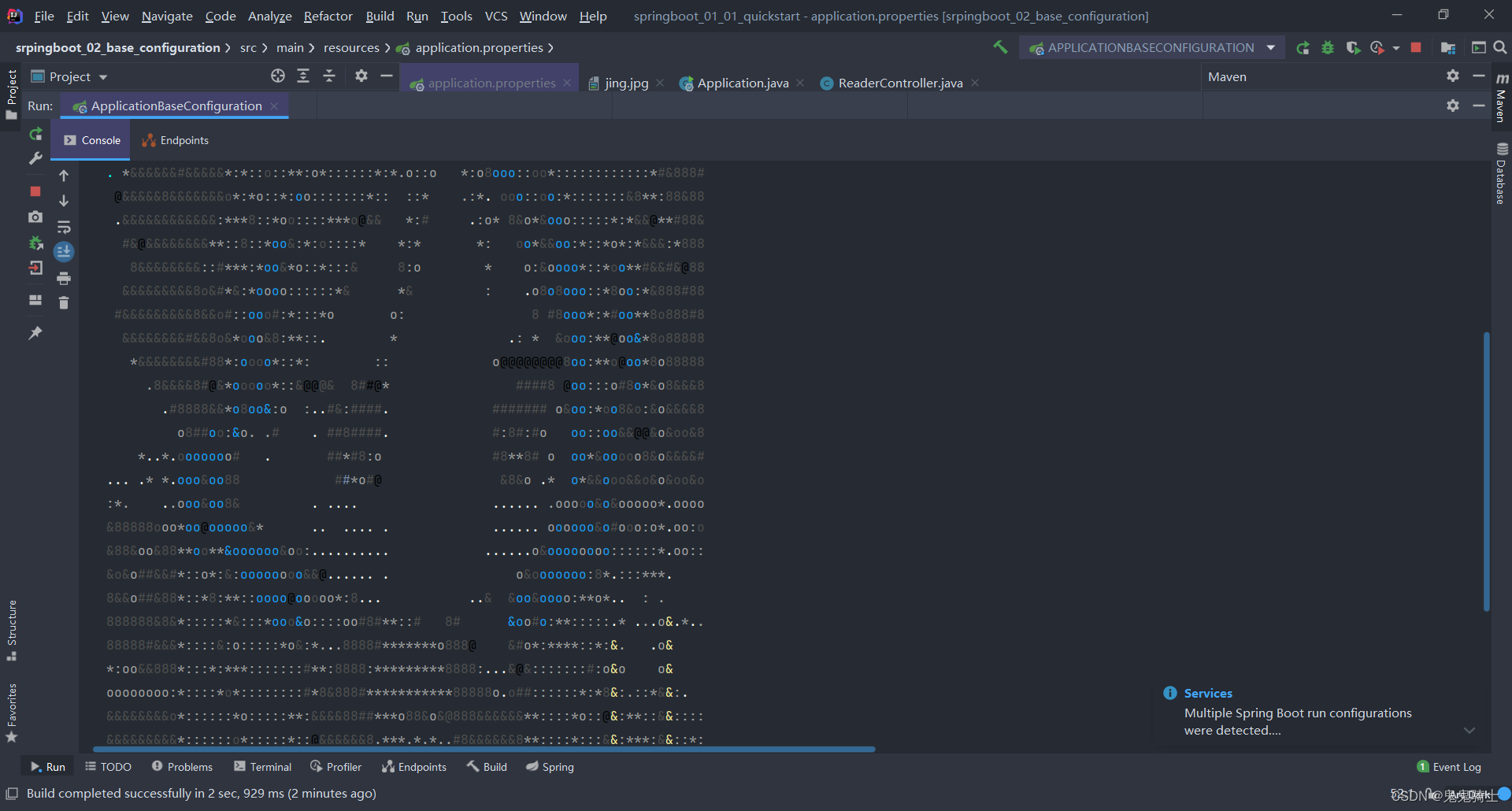Click the locate-in-project-tree target icon
1512x811 pixels.
pos(278,76)
